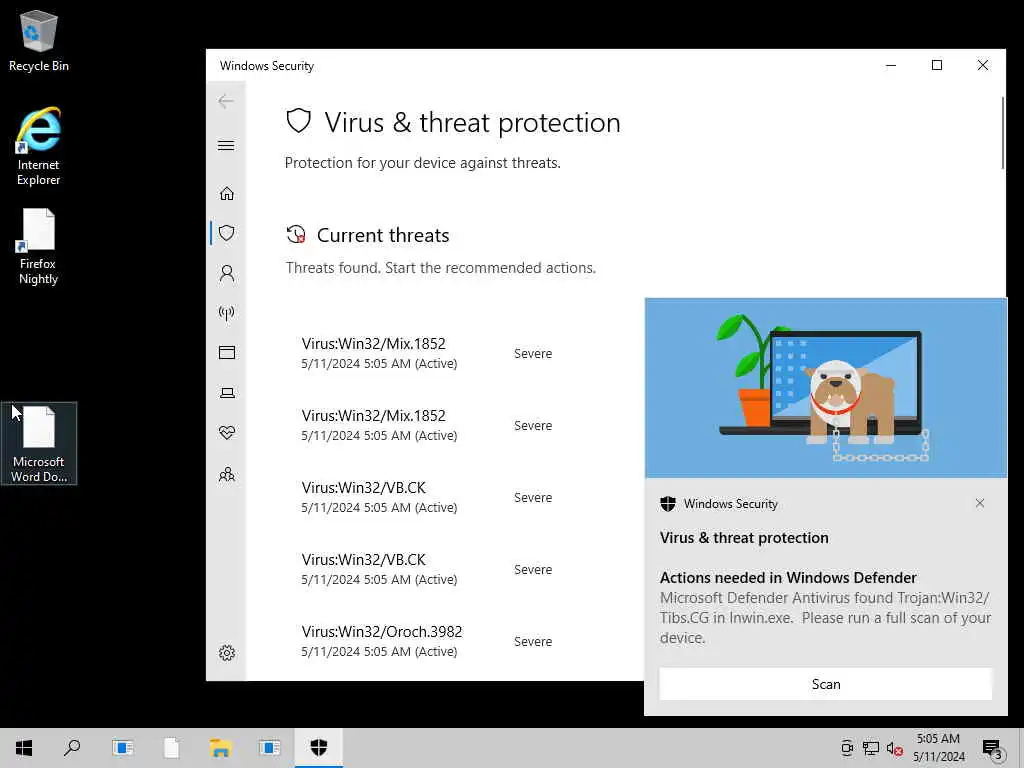Viewport: 1024px width, 768px height.
Task: Open Recycle Bin desktop icon
Action: [39, 40]
